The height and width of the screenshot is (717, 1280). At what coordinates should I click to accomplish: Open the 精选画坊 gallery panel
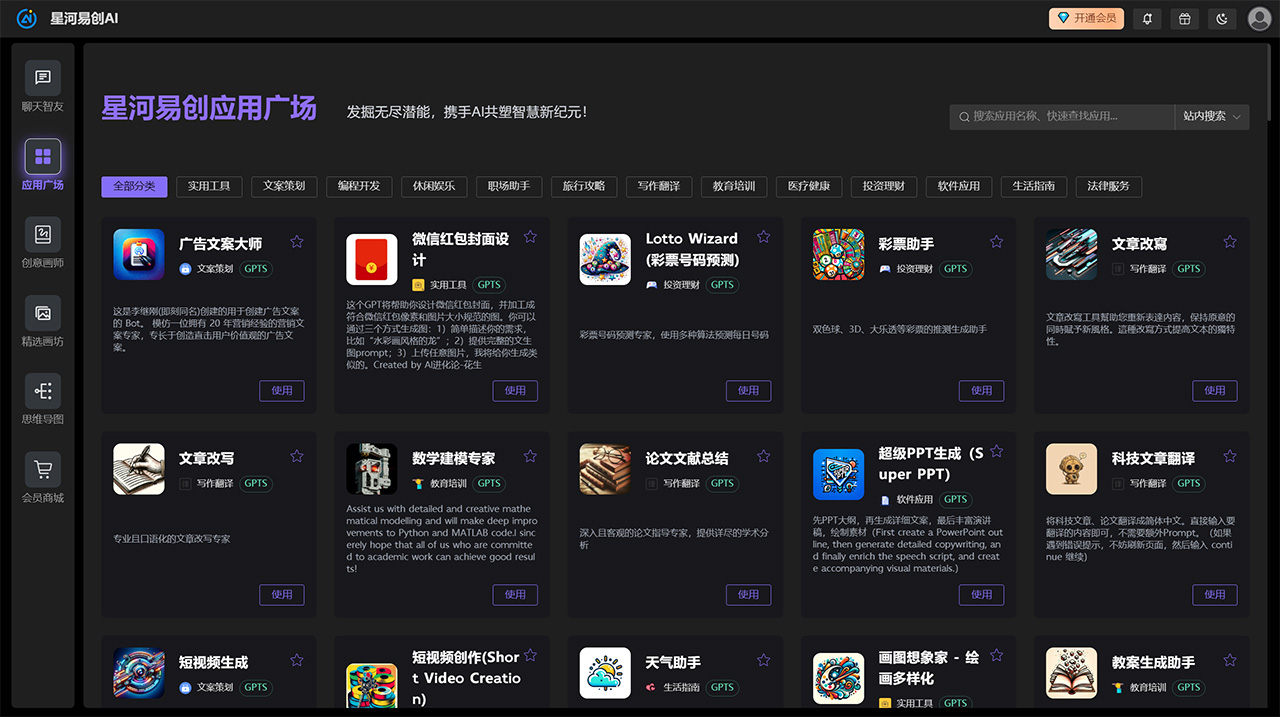(x=42, y=320)
